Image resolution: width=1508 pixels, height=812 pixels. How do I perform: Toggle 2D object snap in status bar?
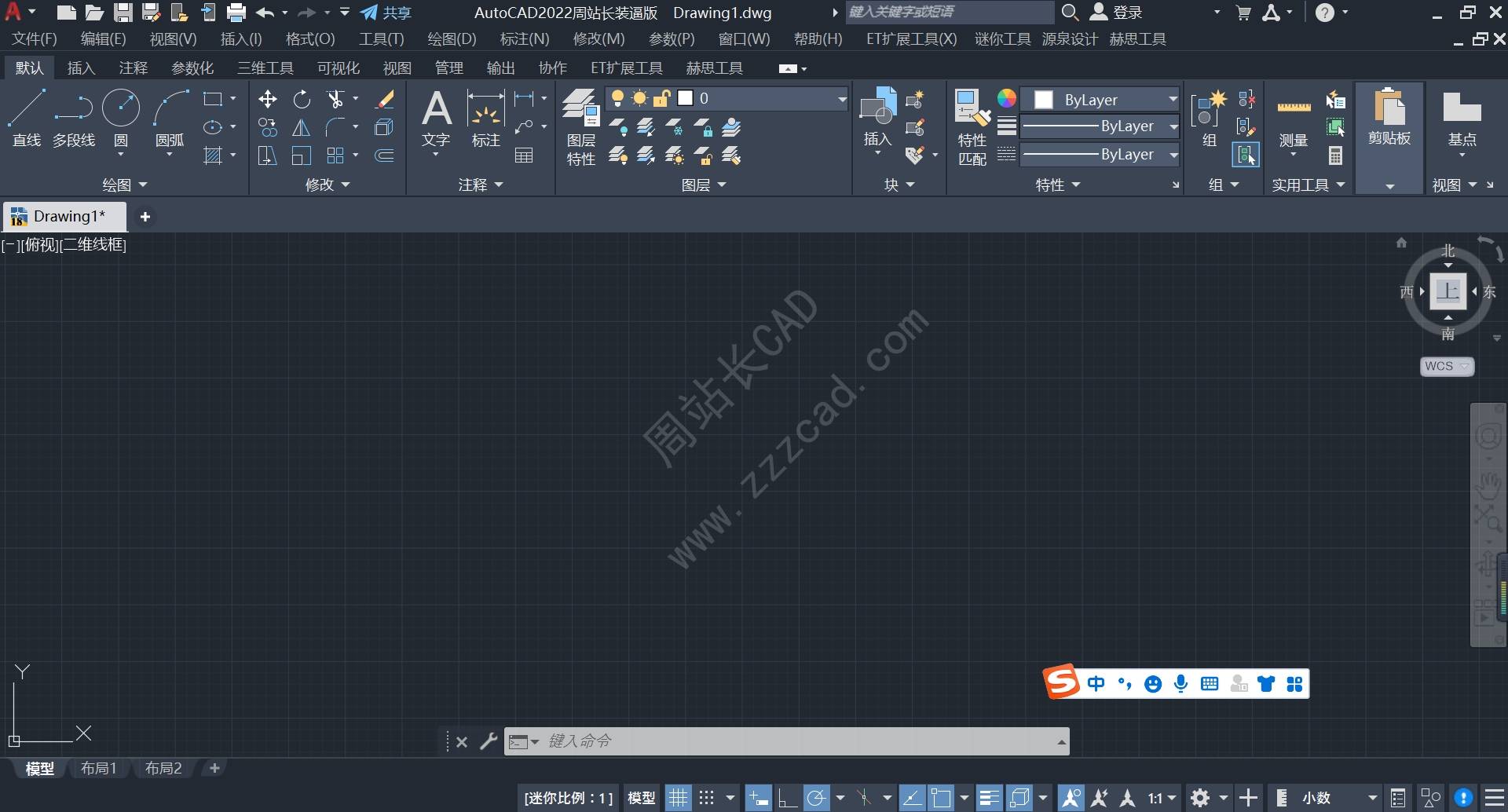click(941, 798)
